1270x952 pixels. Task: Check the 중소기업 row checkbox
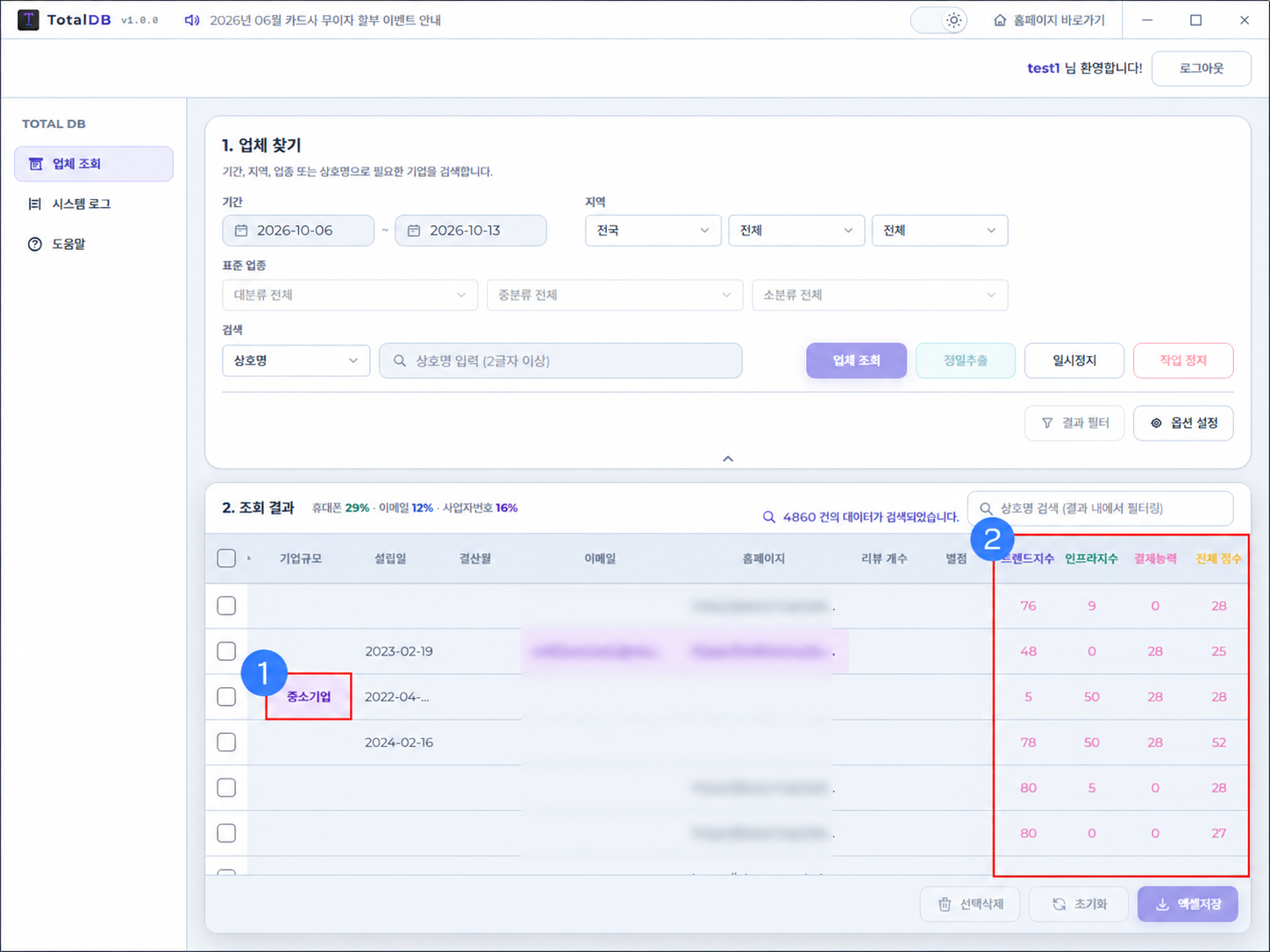(x=226, y=697)
